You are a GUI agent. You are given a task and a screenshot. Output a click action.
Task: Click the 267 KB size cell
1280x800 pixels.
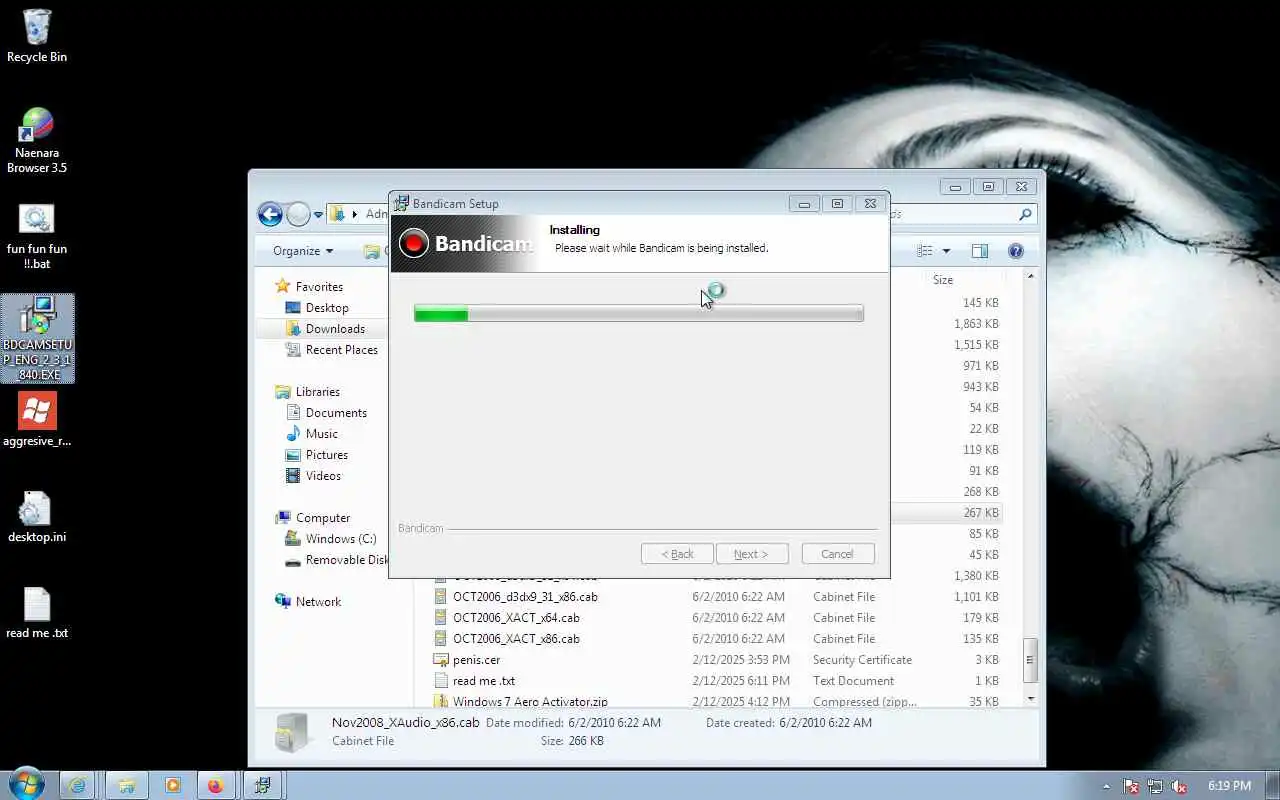pyautogui.click(x=980, y=513)
